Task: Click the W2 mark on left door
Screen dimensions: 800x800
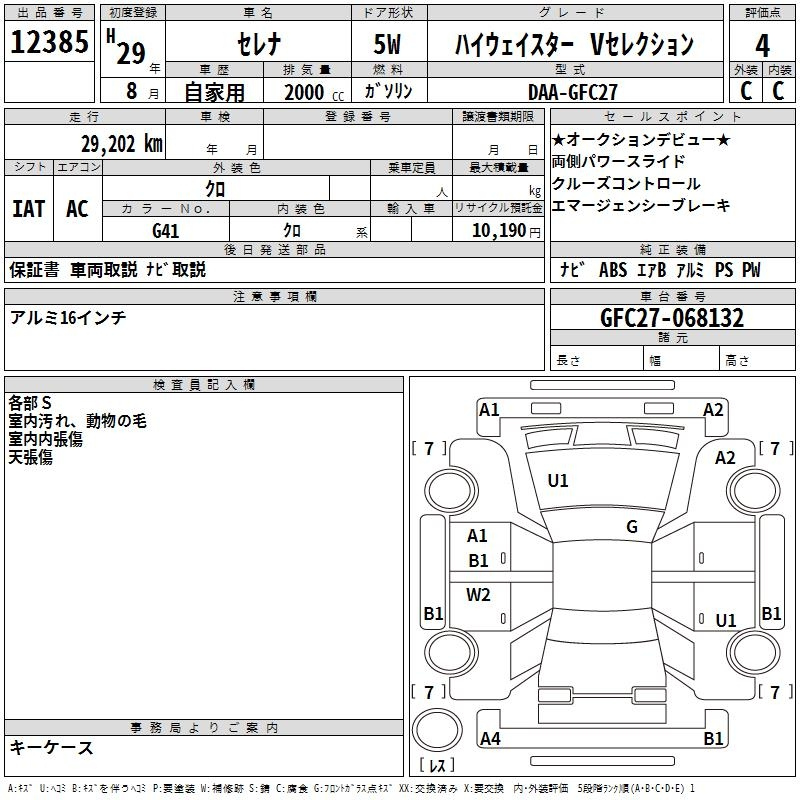Action: click(x=479, y=595)
